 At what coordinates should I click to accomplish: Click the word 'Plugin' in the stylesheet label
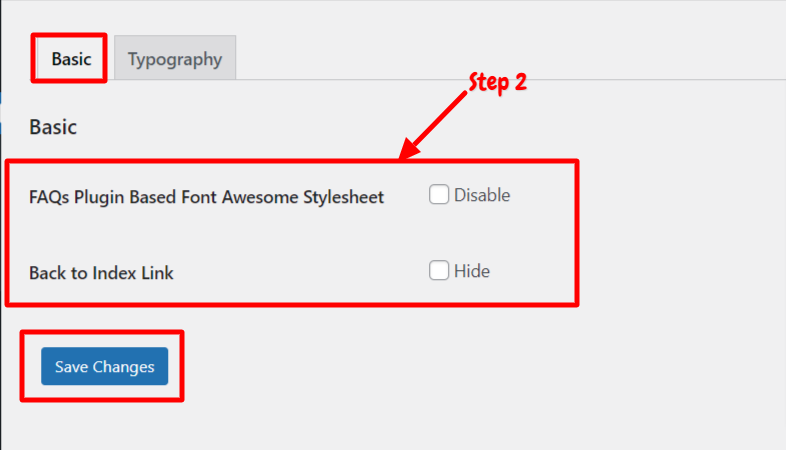(99, 197)
